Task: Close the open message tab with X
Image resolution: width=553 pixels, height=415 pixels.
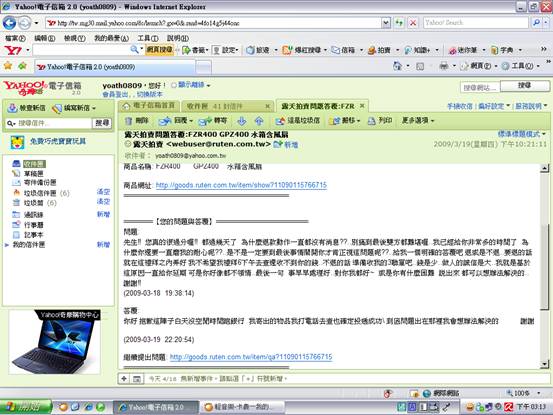Action: click(x=362, y=106)
